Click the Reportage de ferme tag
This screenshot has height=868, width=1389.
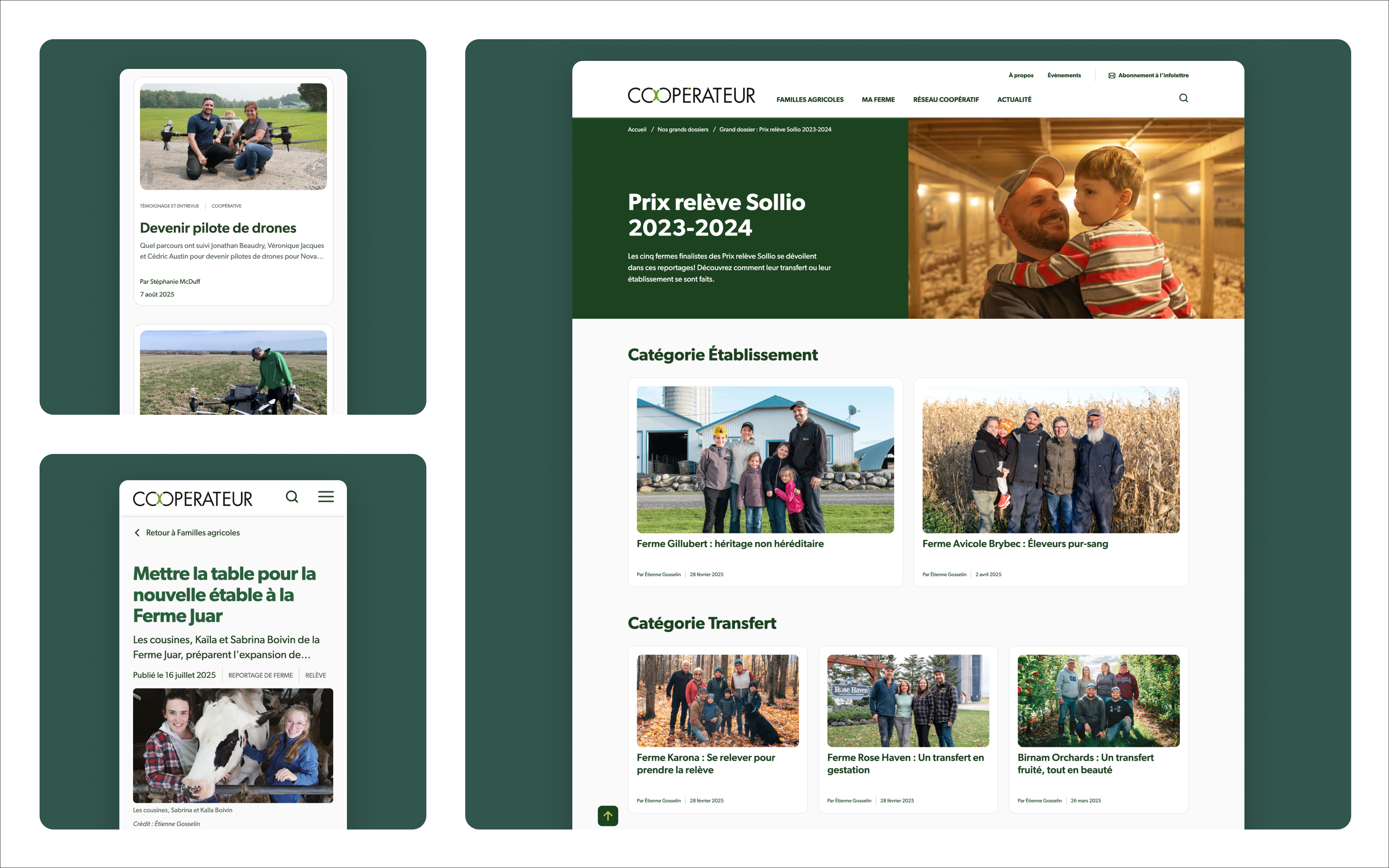click(x=260, y=675)
